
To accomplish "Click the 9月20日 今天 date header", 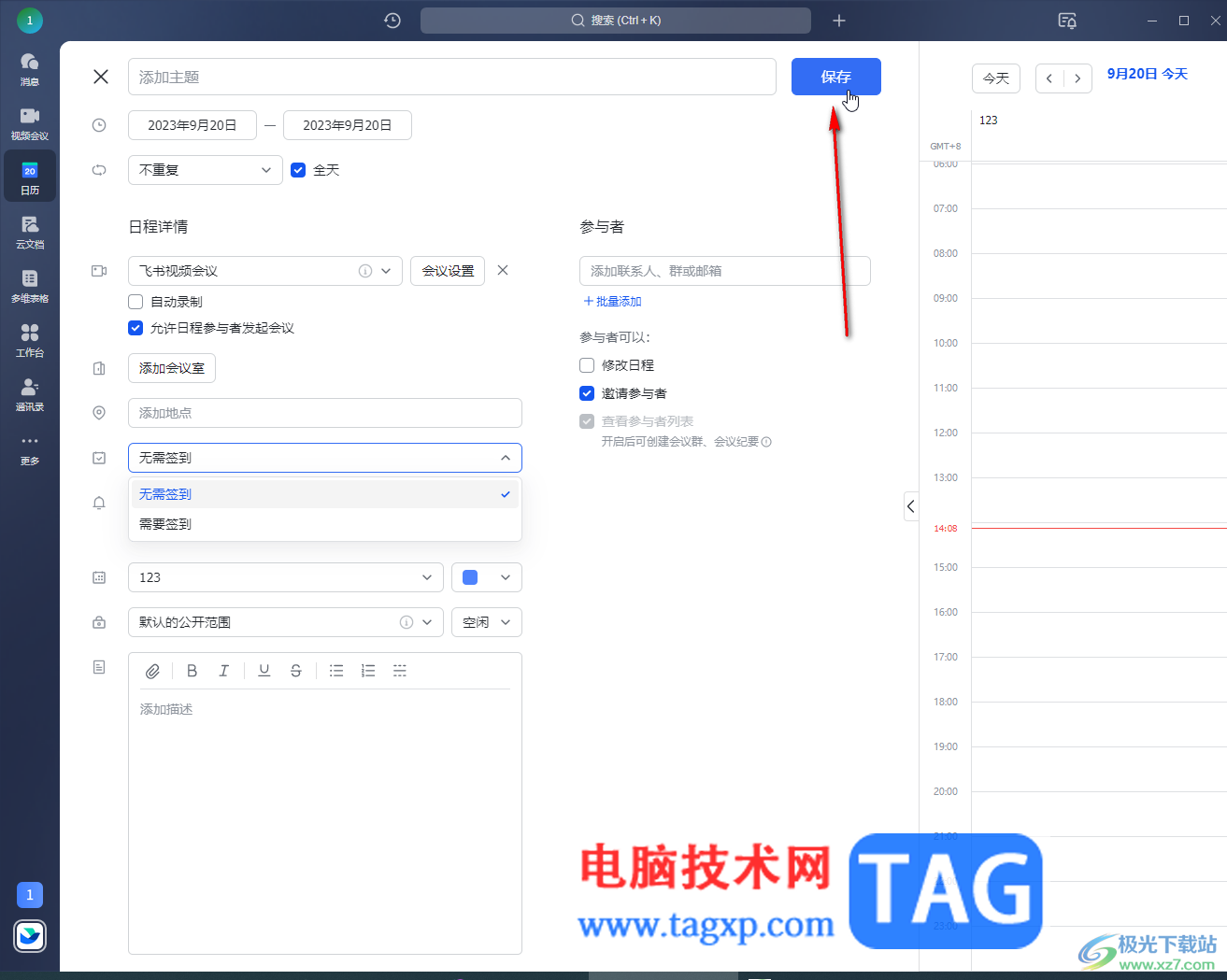I will [1148, 74].
